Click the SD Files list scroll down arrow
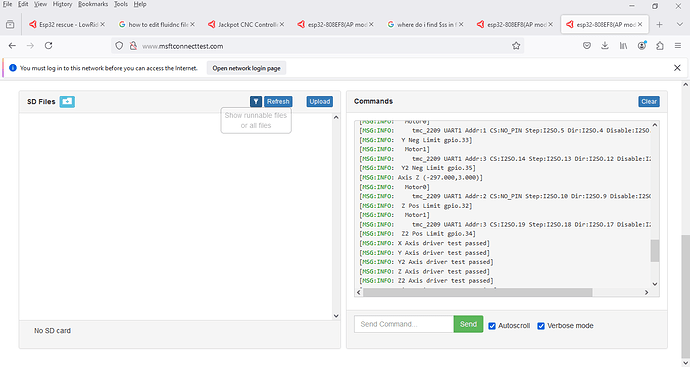 [x=336, y=316]
